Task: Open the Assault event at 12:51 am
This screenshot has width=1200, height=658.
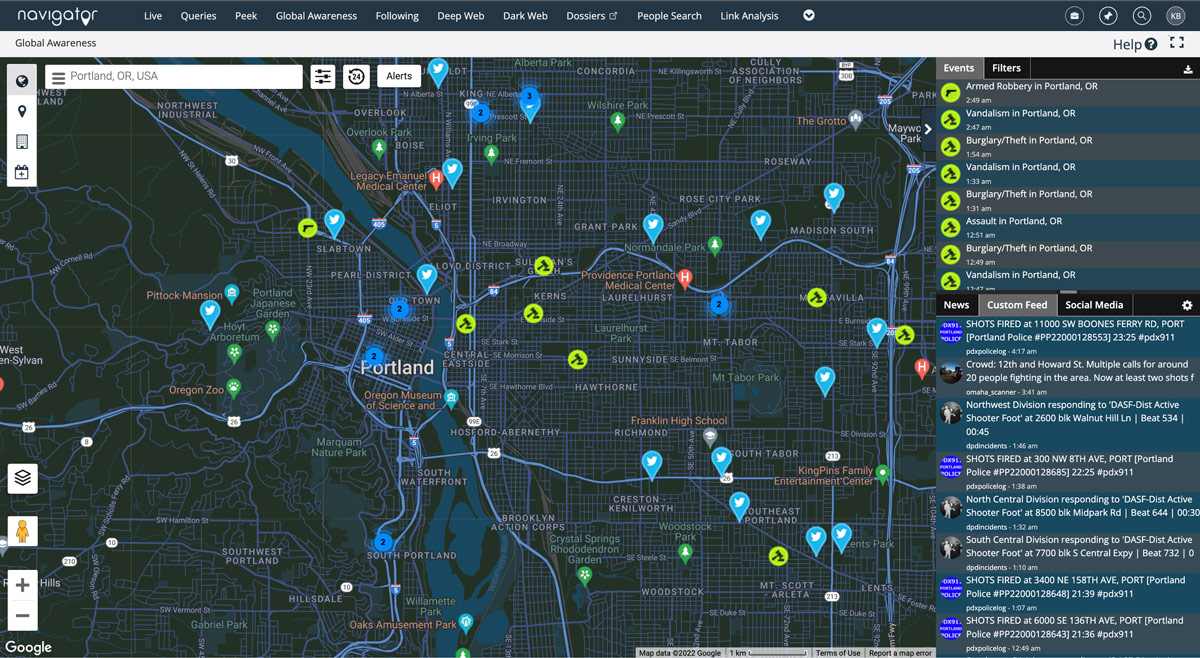Action: pyautogui.click(x=1067, y=227)
